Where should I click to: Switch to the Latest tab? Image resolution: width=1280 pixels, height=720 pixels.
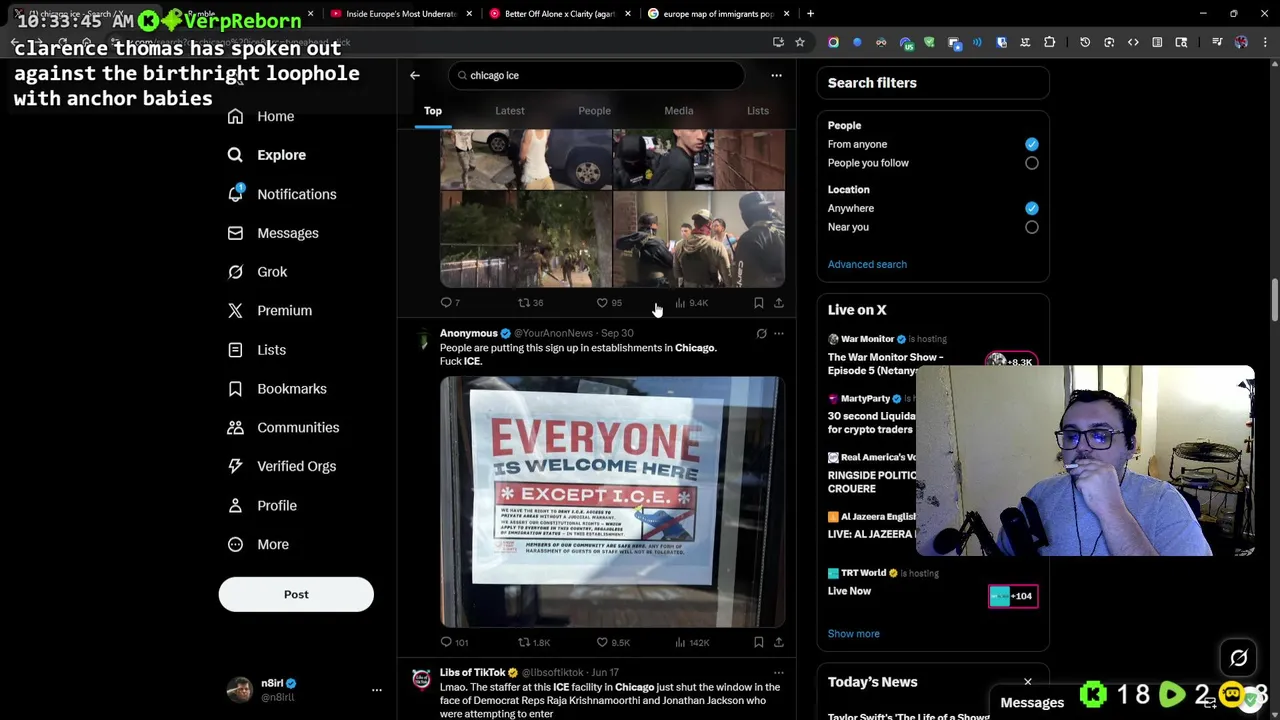pos(510,111)
